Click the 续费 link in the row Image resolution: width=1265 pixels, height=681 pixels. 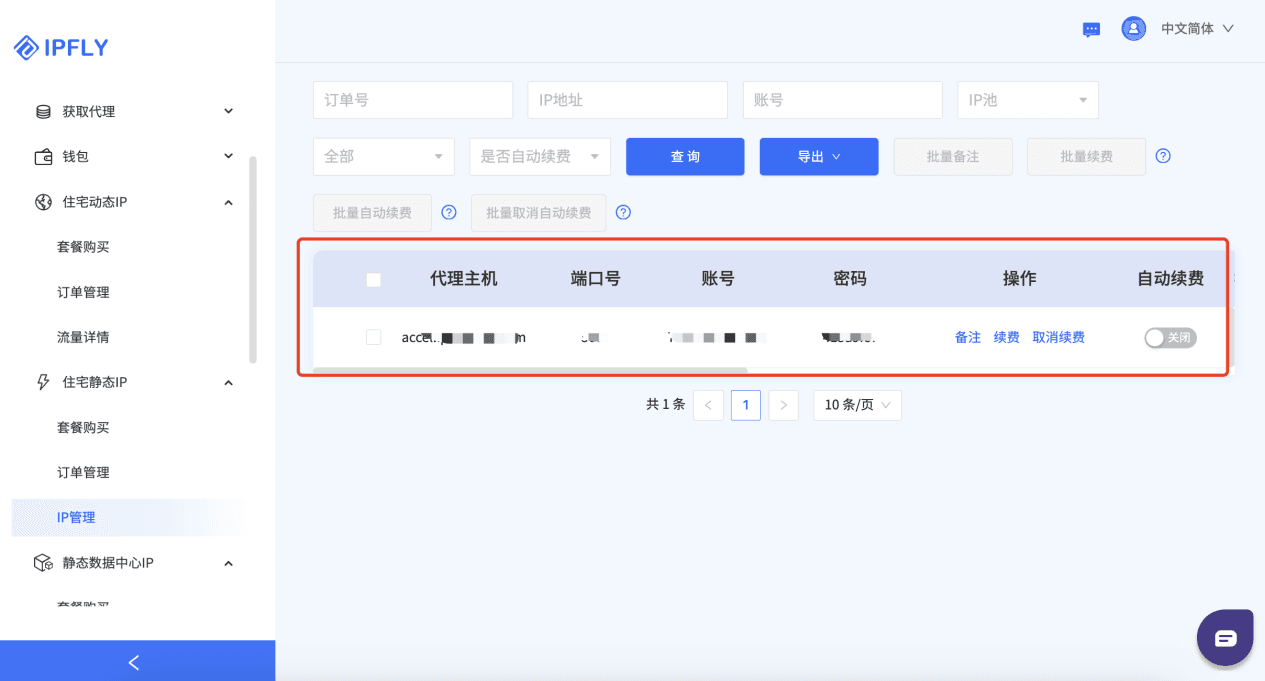pyautogui.click(x=1006, y=338)
